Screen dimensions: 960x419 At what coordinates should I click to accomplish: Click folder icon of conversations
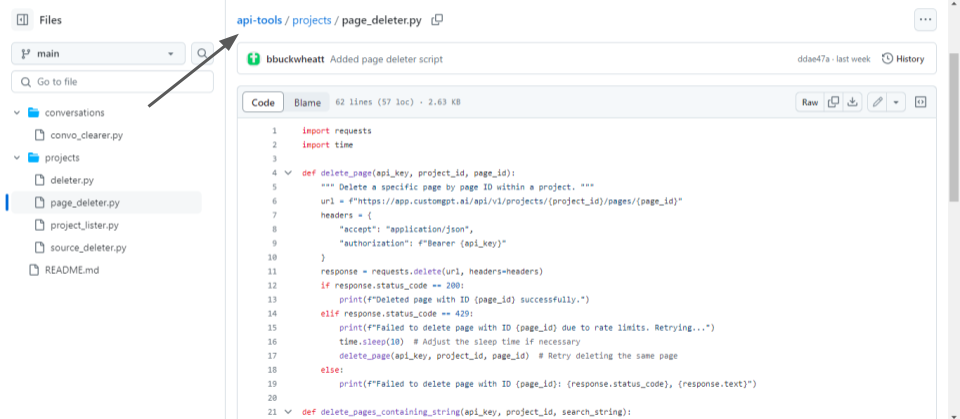point(34,113)
